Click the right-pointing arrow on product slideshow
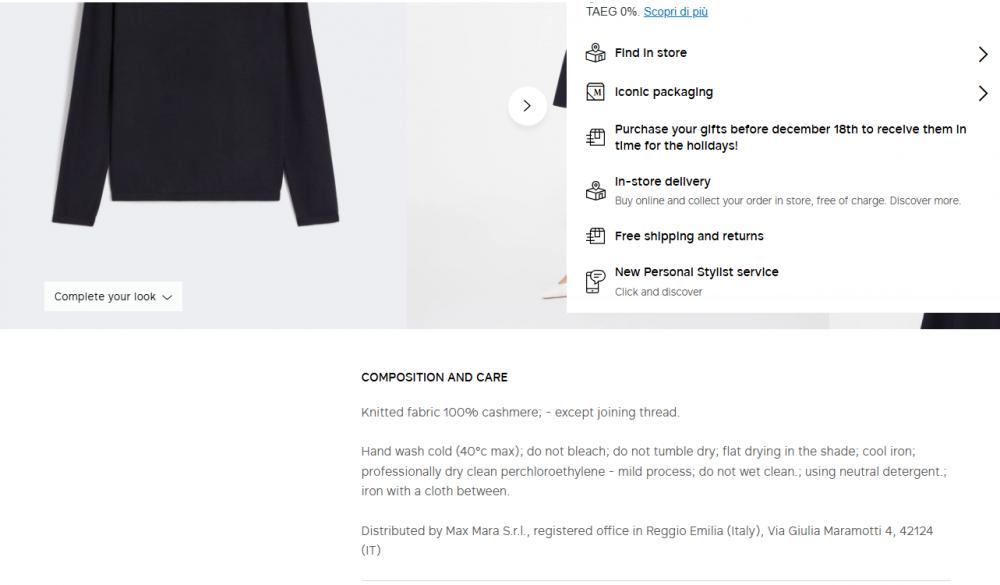Viewport: 1000px width, 585px height. point(527,105)
